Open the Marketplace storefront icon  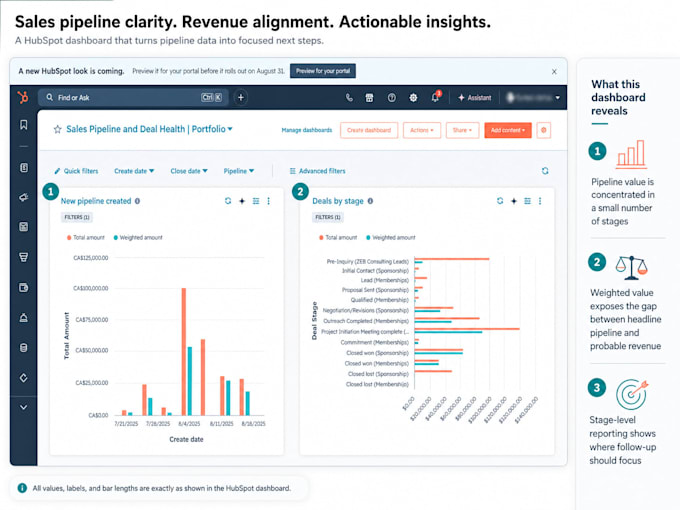pos(369,98)
